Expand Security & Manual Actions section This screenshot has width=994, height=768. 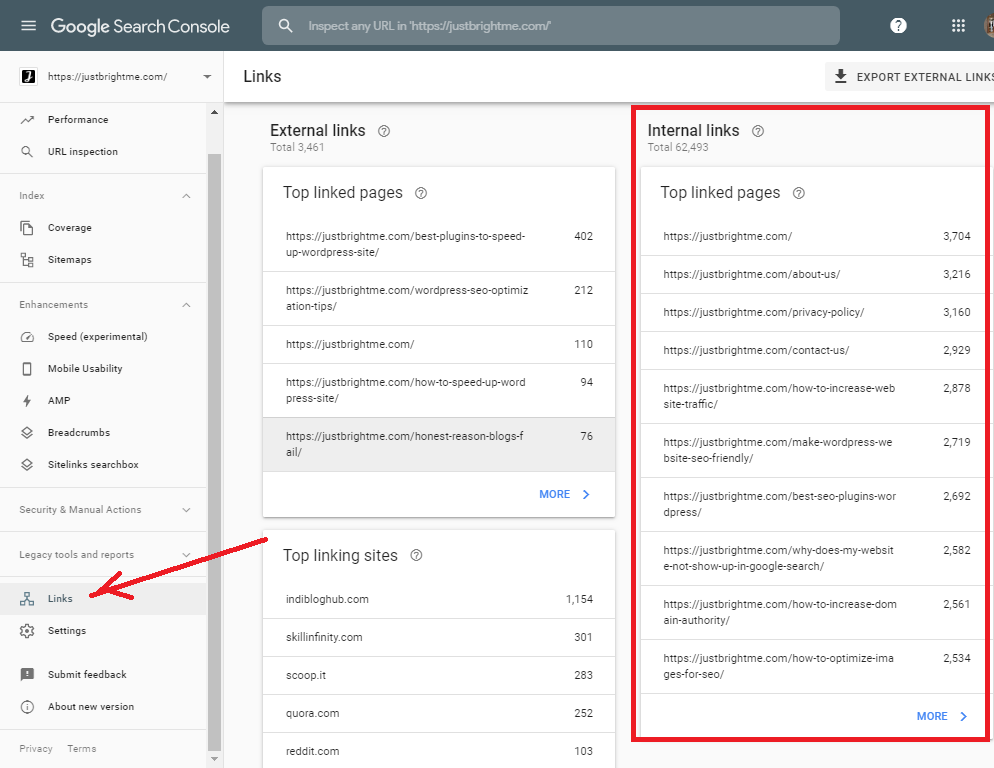point(186,510)
